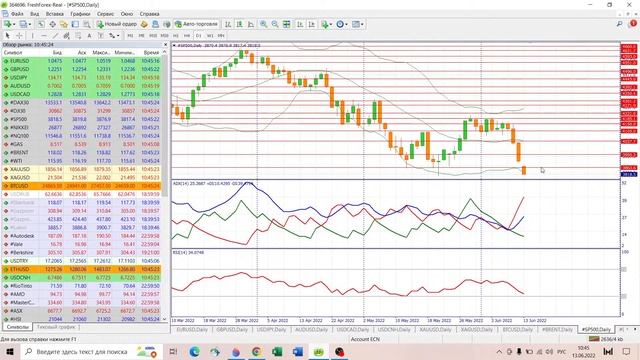
Task: Select the Trendline drawing tool
Action: pyautogui.click(x=55, y=36)
